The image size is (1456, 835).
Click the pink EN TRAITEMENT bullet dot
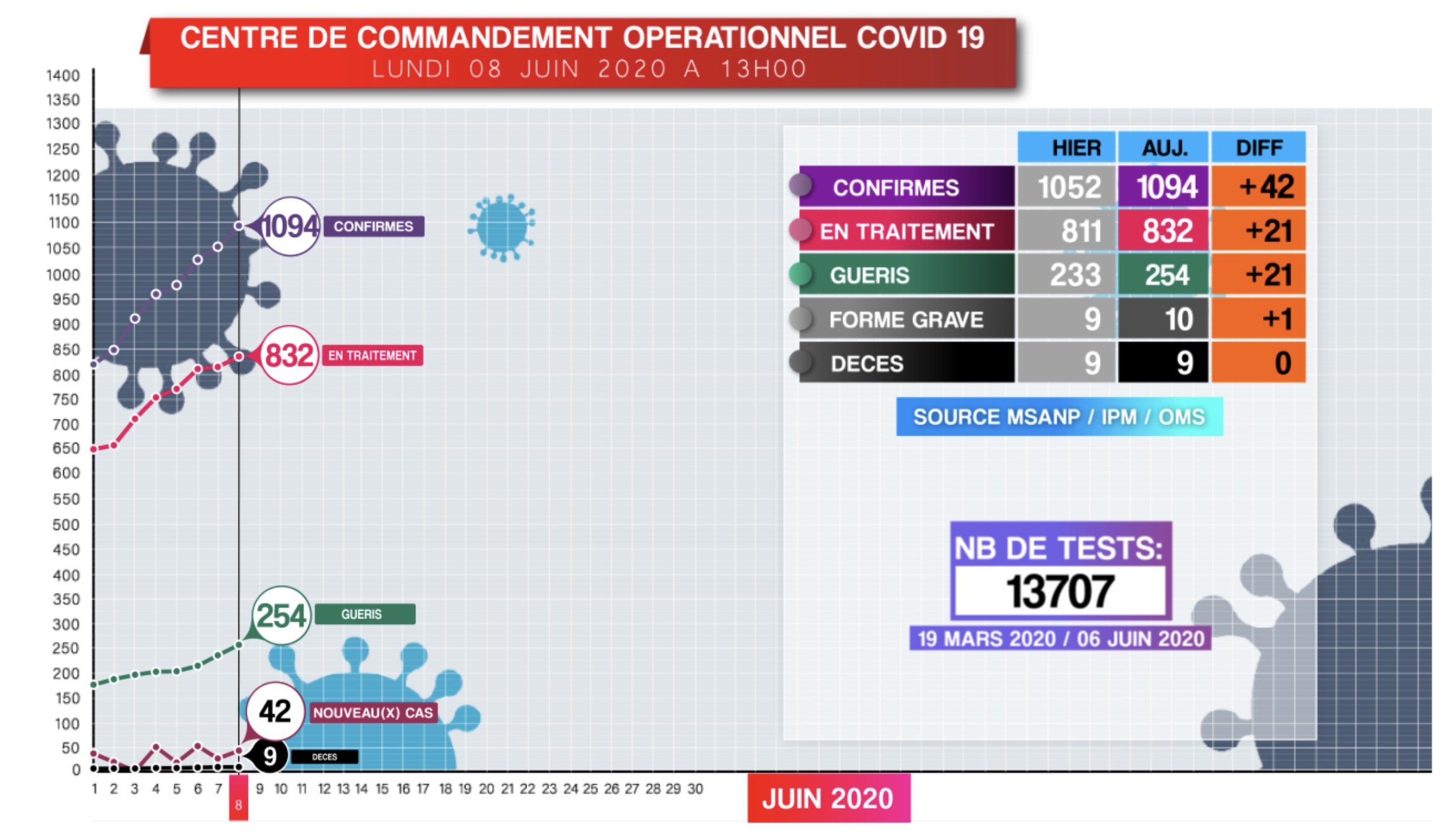(800, 229)
